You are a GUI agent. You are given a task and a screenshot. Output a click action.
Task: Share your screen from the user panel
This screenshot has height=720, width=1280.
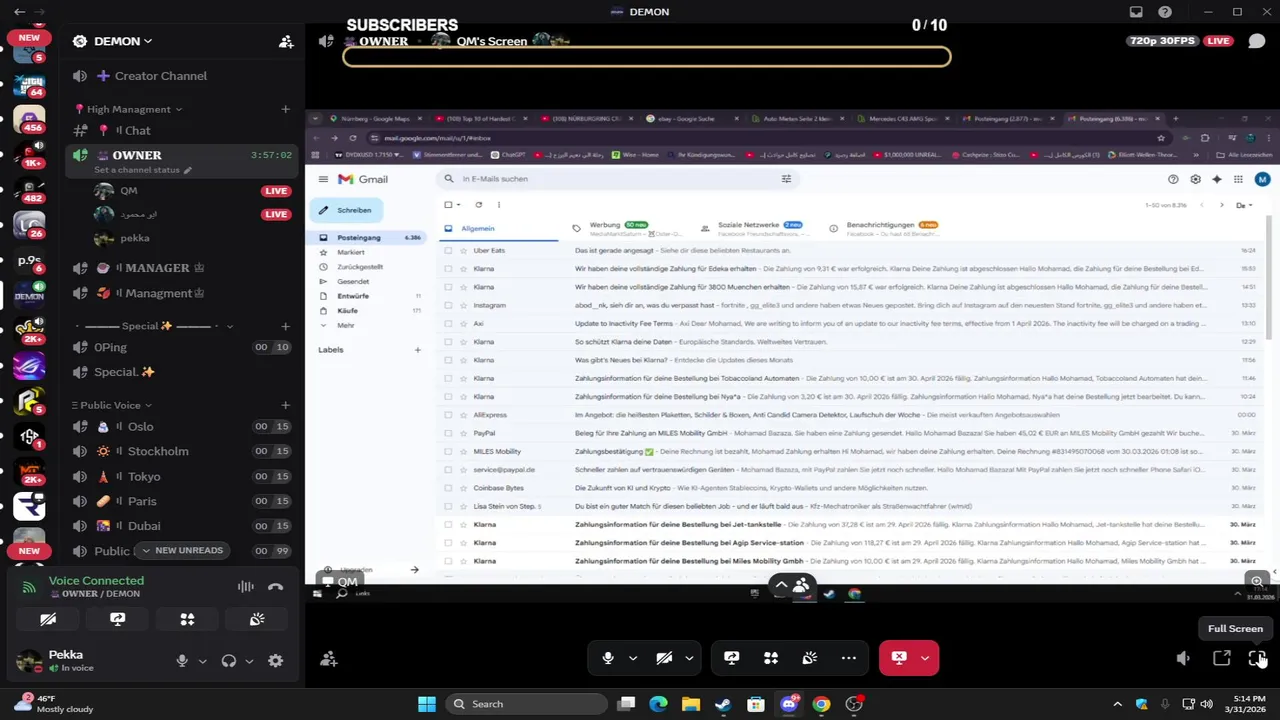(117, 620)
